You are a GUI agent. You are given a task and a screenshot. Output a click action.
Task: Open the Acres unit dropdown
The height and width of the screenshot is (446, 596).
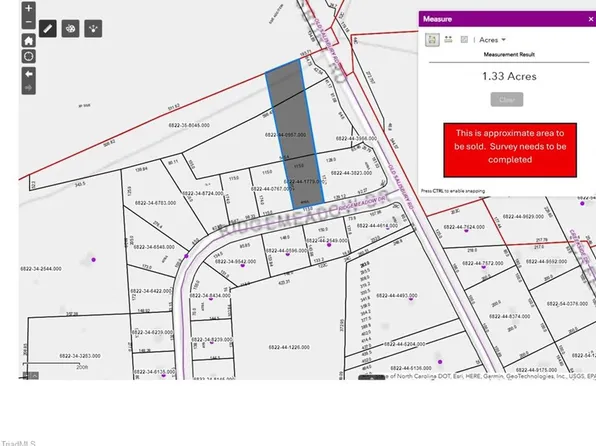493,40
